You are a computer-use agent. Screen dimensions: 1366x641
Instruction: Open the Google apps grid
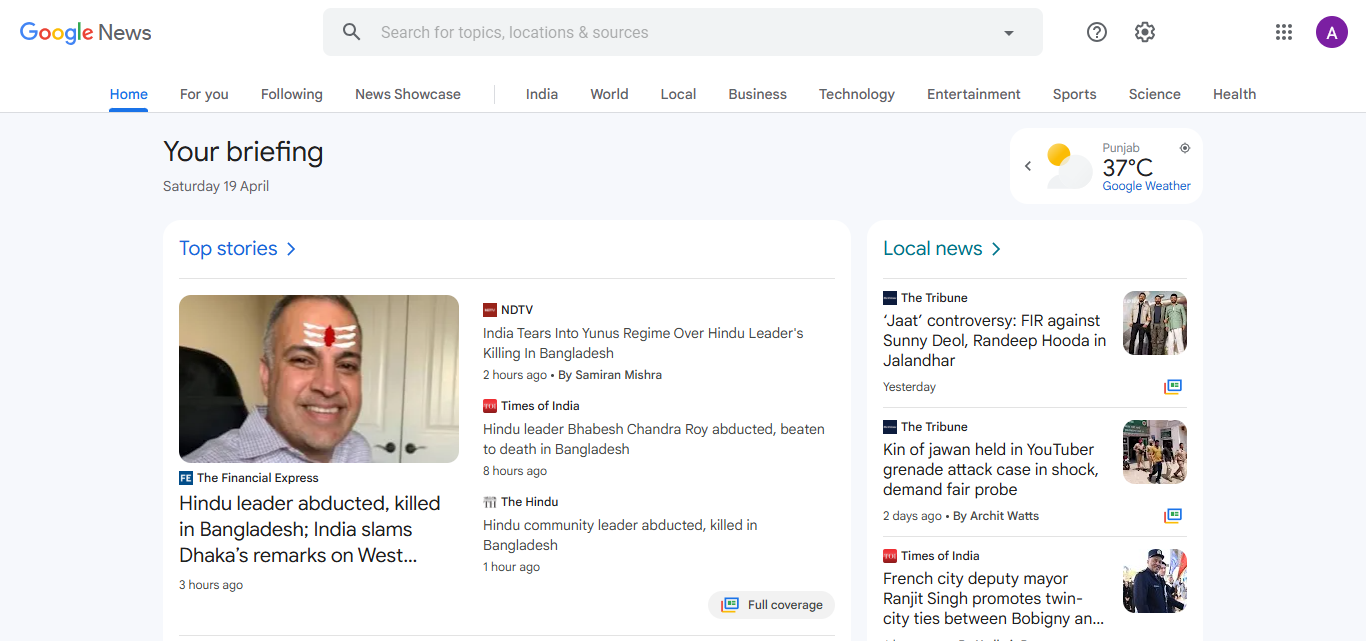pyautogui.click(x=1284, y=32)
